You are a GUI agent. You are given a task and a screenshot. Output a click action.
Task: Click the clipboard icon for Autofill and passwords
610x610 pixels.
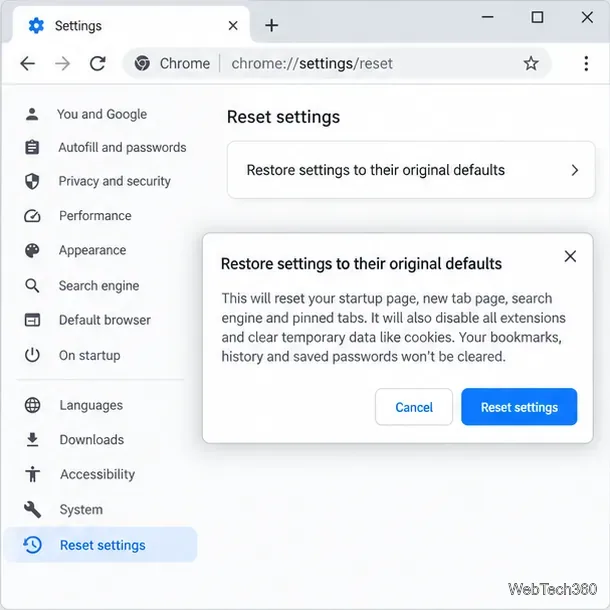pos(32,147)
